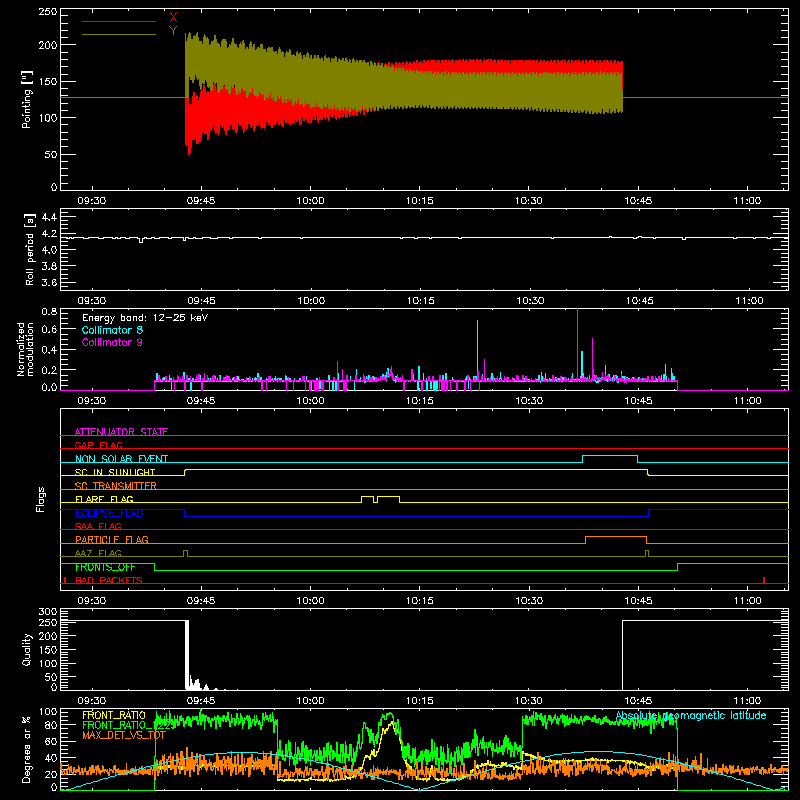This screenshot has height=800, width=800.
Task: Click the 4.4 tick label on Roll period axis
Action: (x=49, y=217)
